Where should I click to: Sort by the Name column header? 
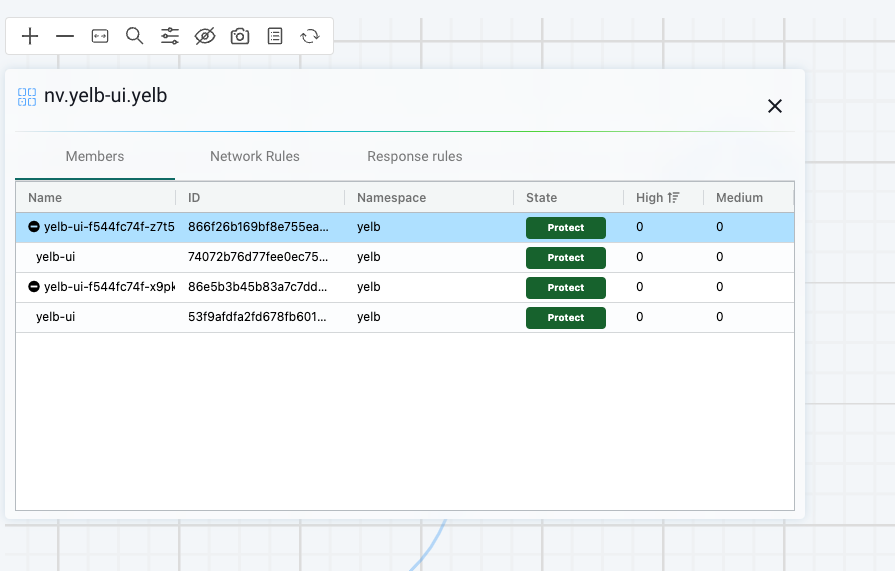tap(45, 198)
